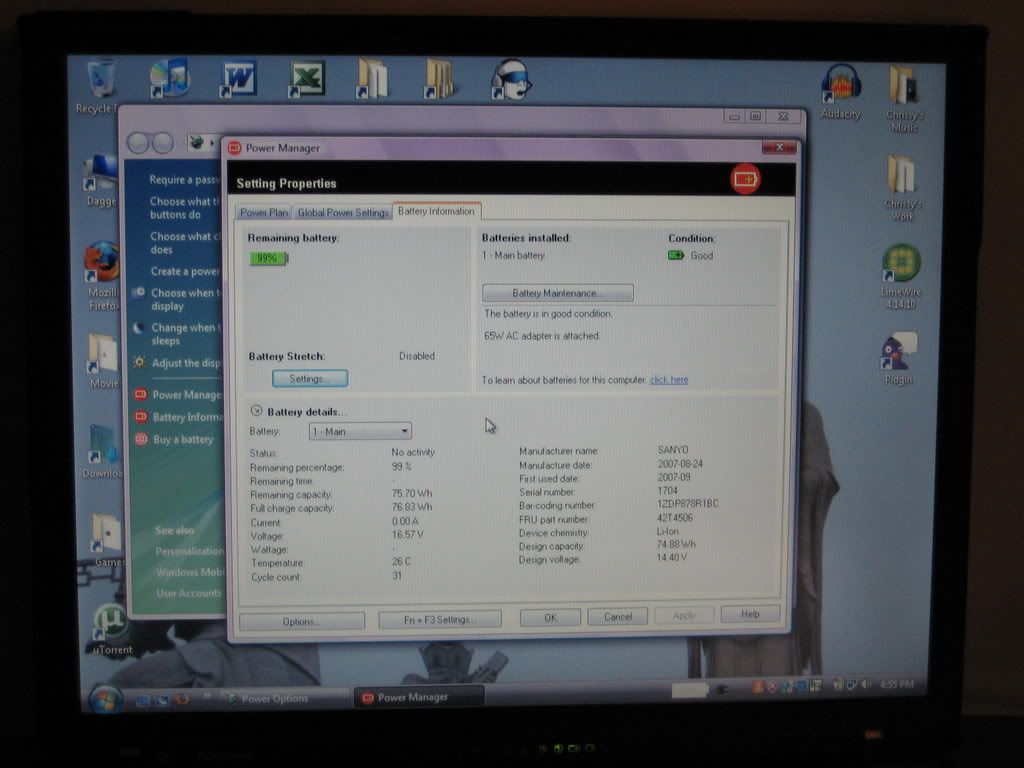Screen dimensions: 1024x768
Task: Open Chrissy's Music folder
Action: (x=904, y=88)
